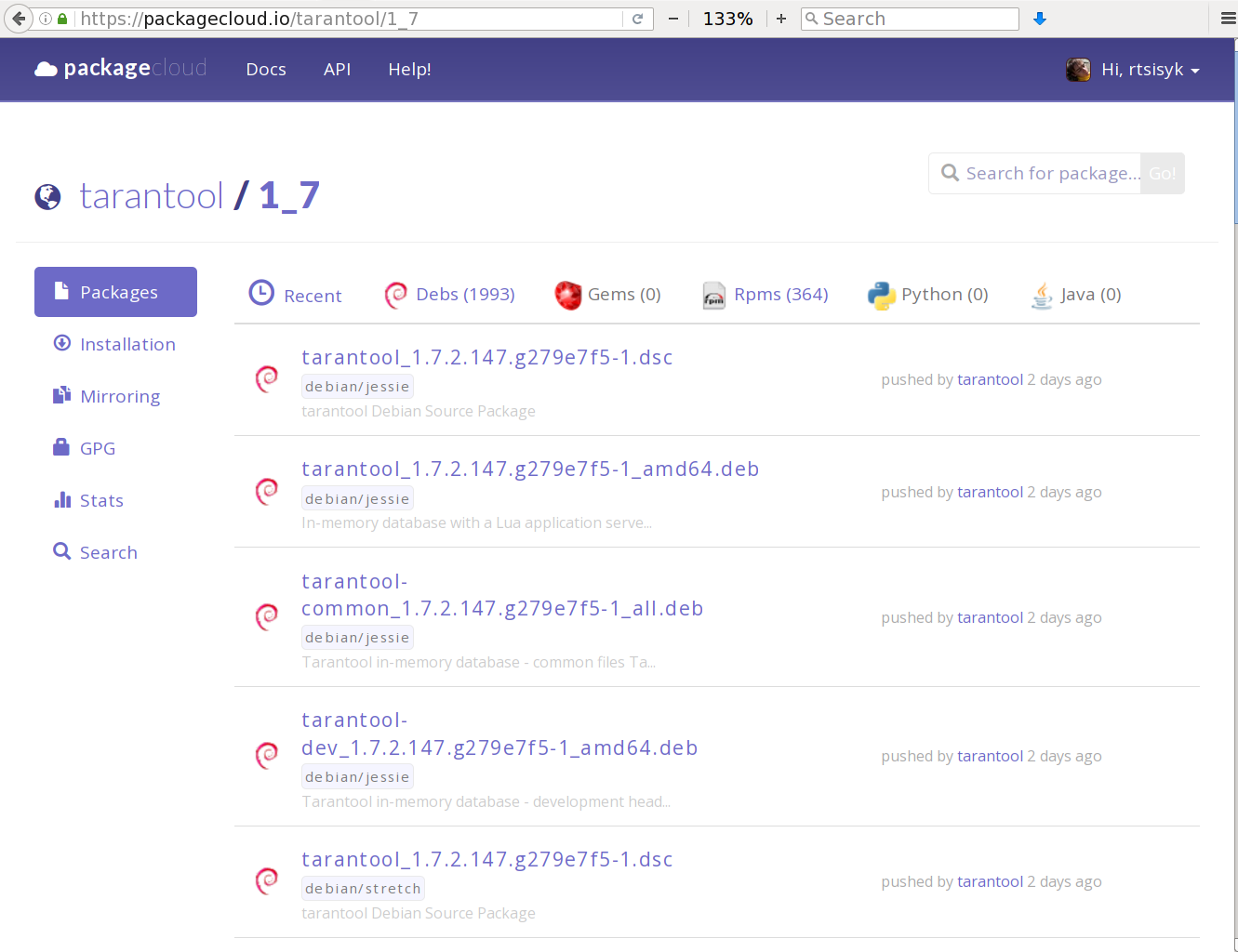Click the user avatar picture
Viewport: 1238px width, 952px height.
point(1078,69)
